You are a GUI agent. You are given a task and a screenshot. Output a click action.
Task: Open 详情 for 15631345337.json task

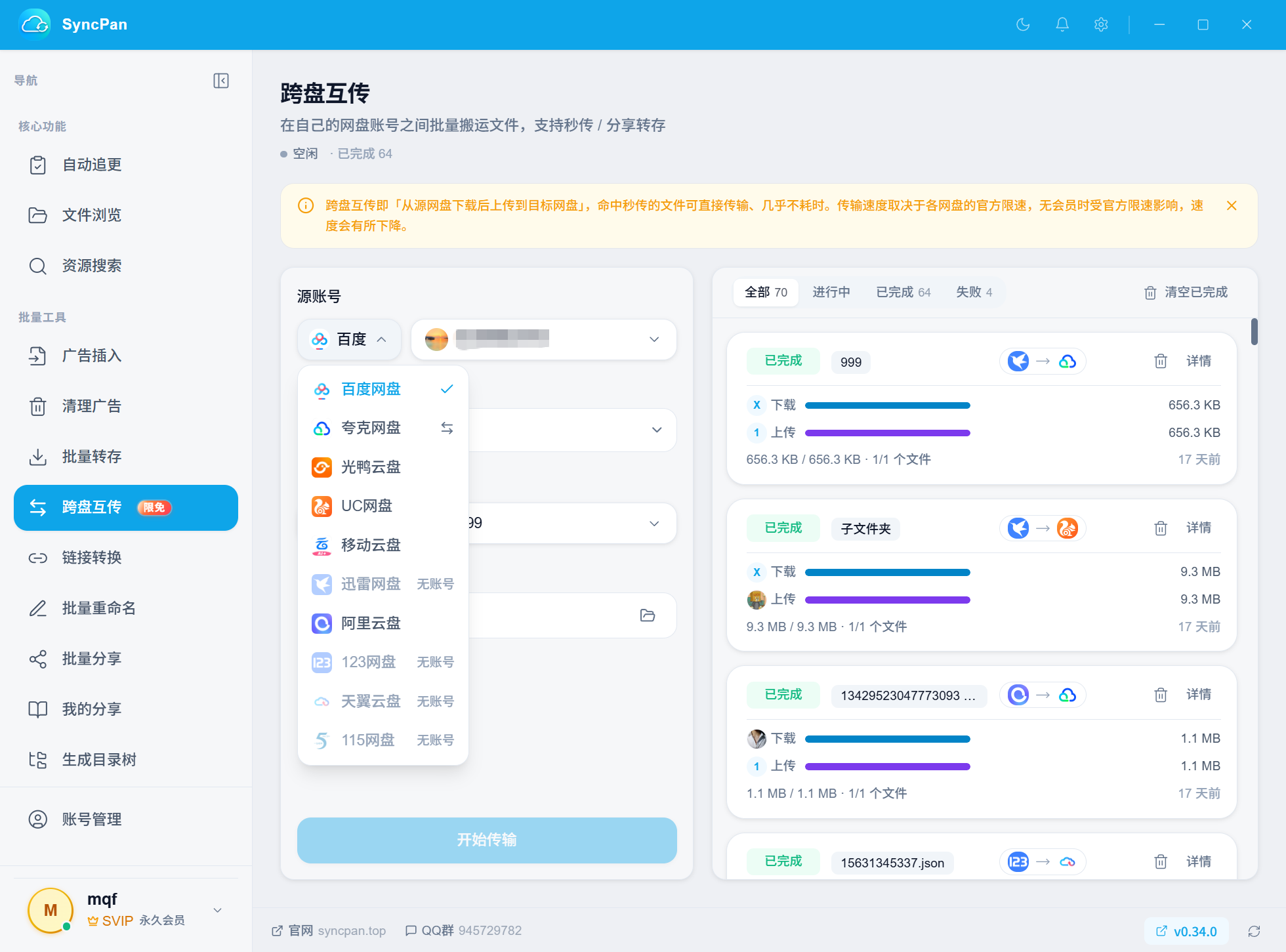(1199, 861)
